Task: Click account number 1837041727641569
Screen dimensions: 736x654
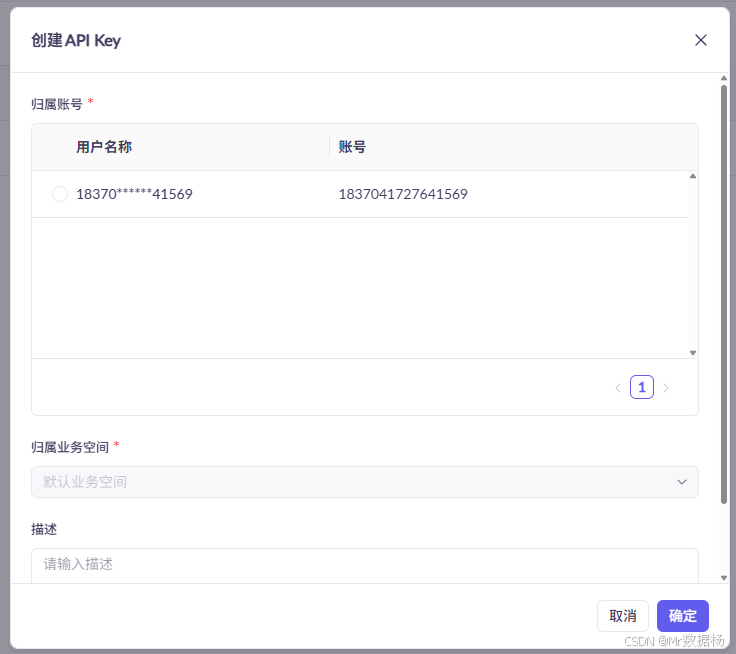Action: coord(403,194)
